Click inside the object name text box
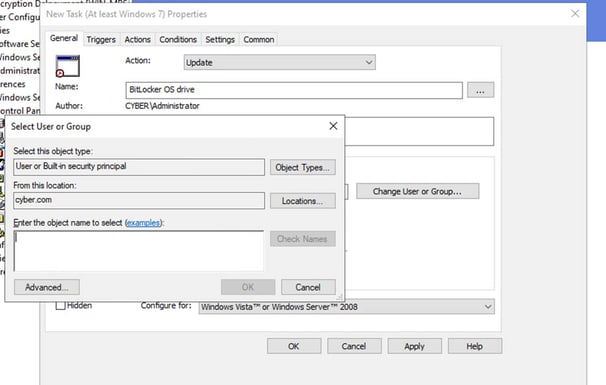This screenshot has width=606, height=385. 139,251
